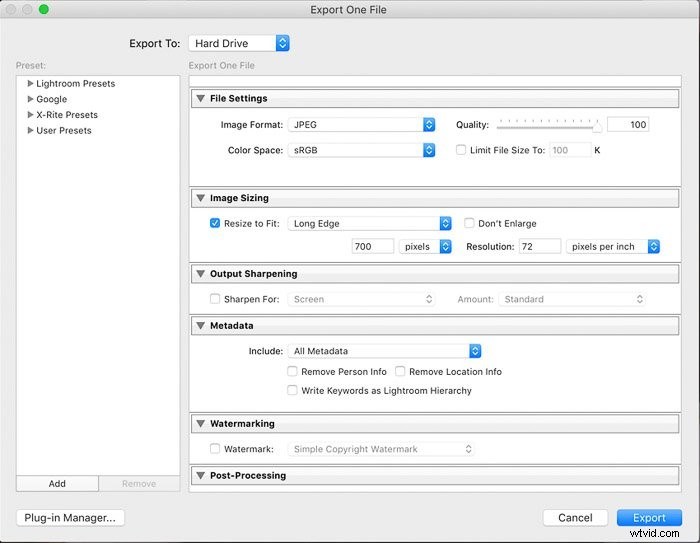The height and width of the screenshot is (543, 700).
Task: Open the Metadata Include dropdown
Action: [385, 351]
